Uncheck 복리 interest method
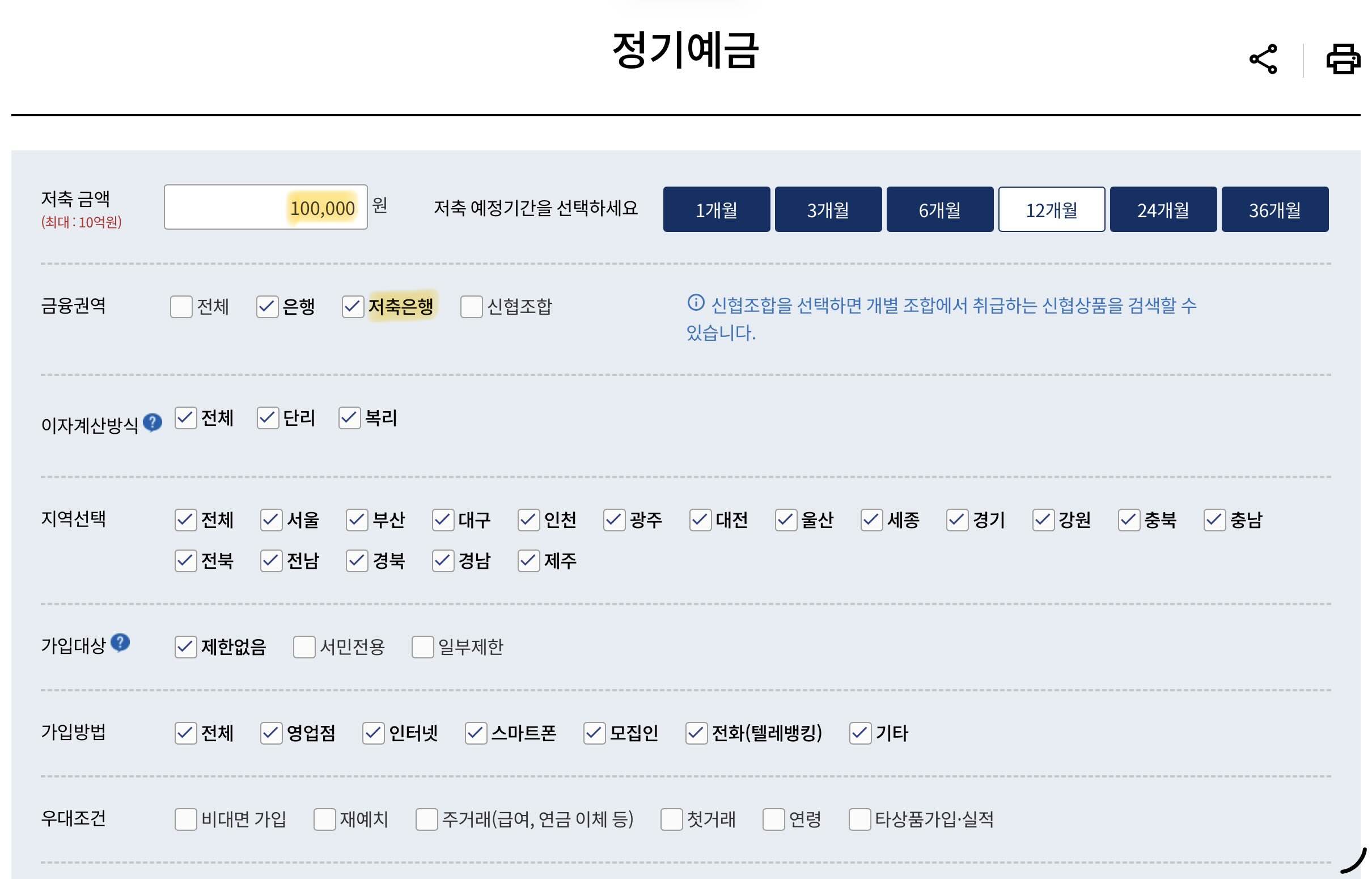This screenshot has width=1372, height=879. pyautogui.click(x=349, y=419)
